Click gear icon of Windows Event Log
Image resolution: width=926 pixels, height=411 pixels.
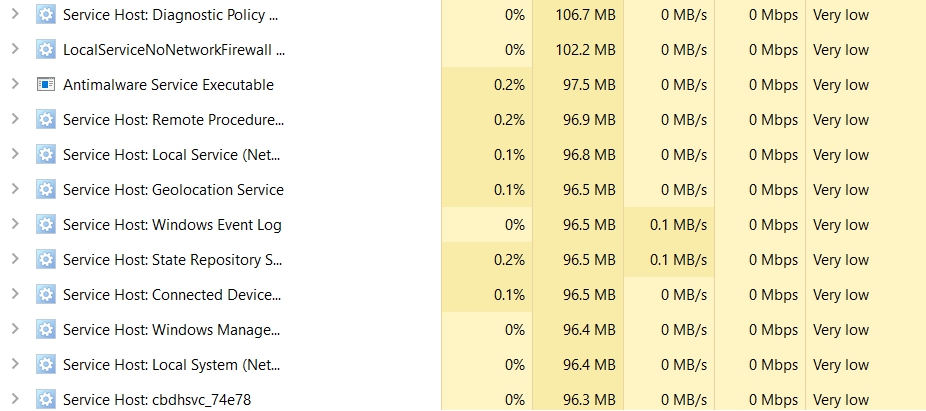pos(45,224)
